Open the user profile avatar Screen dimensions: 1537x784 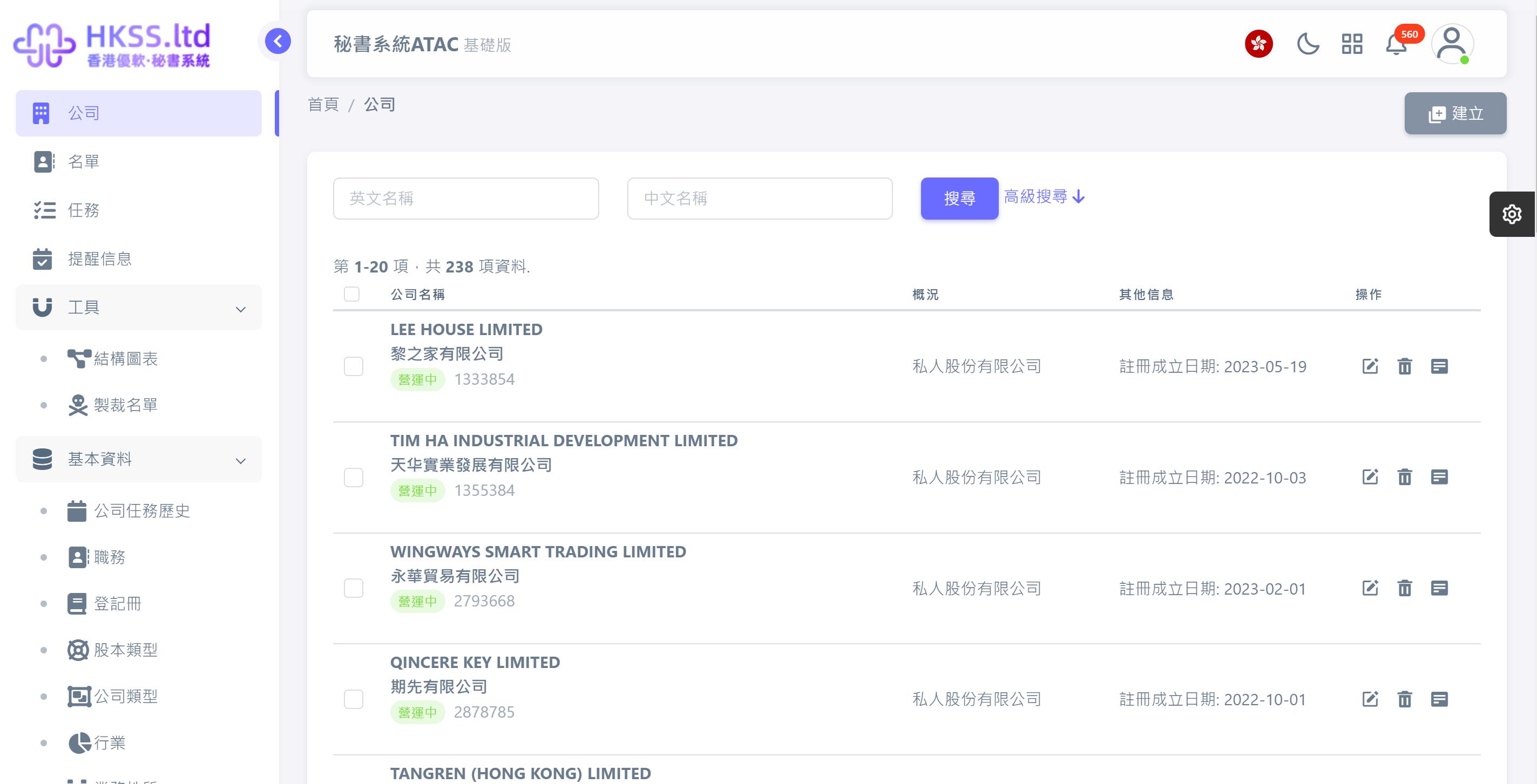pos(1452,44)
